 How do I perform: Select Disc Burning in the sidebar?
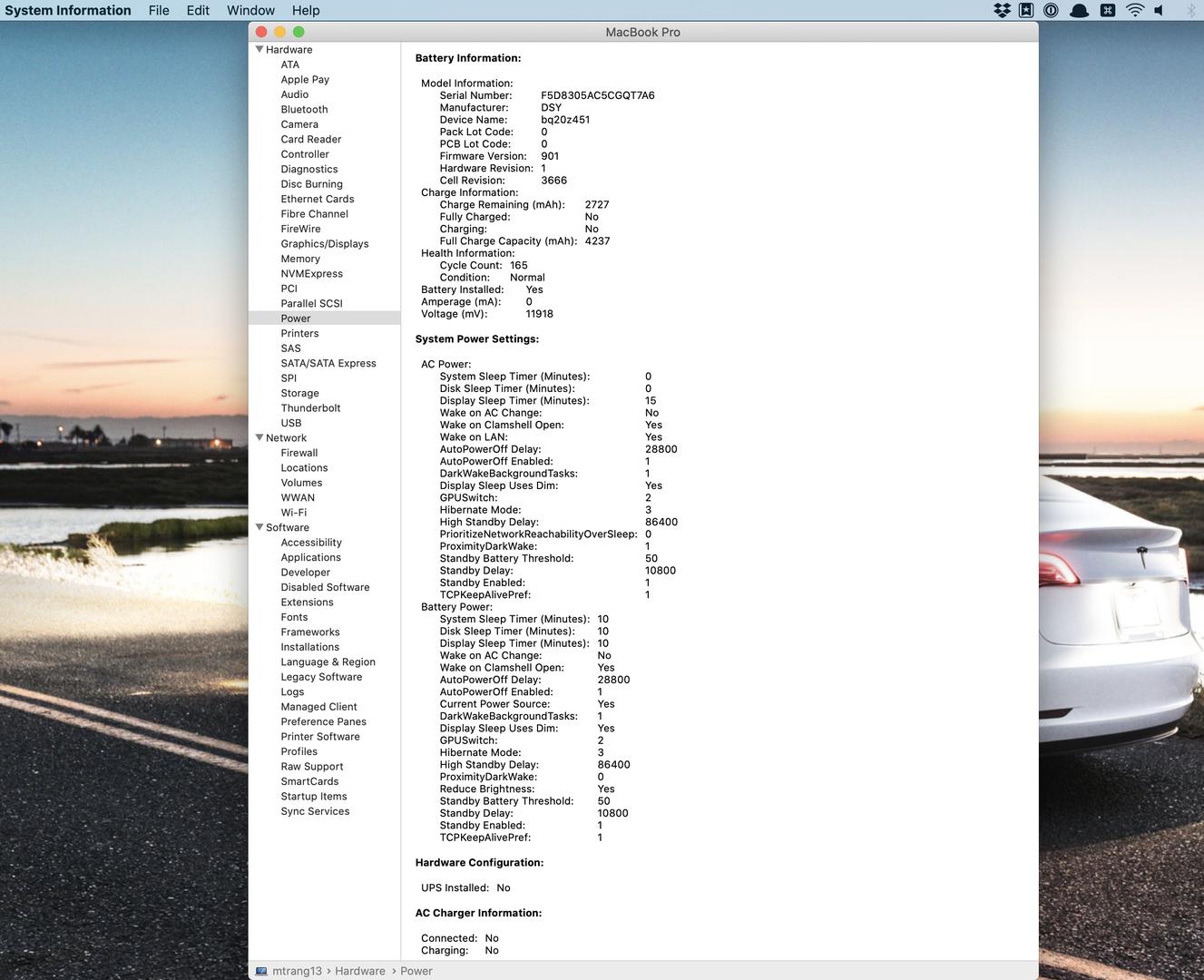point(312,184)
